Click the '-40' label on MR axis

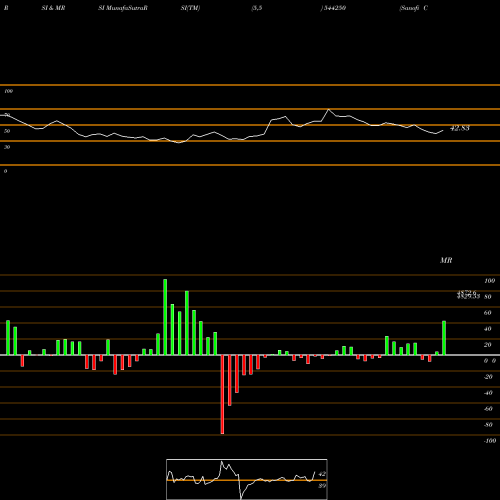[x=488, y=393]
